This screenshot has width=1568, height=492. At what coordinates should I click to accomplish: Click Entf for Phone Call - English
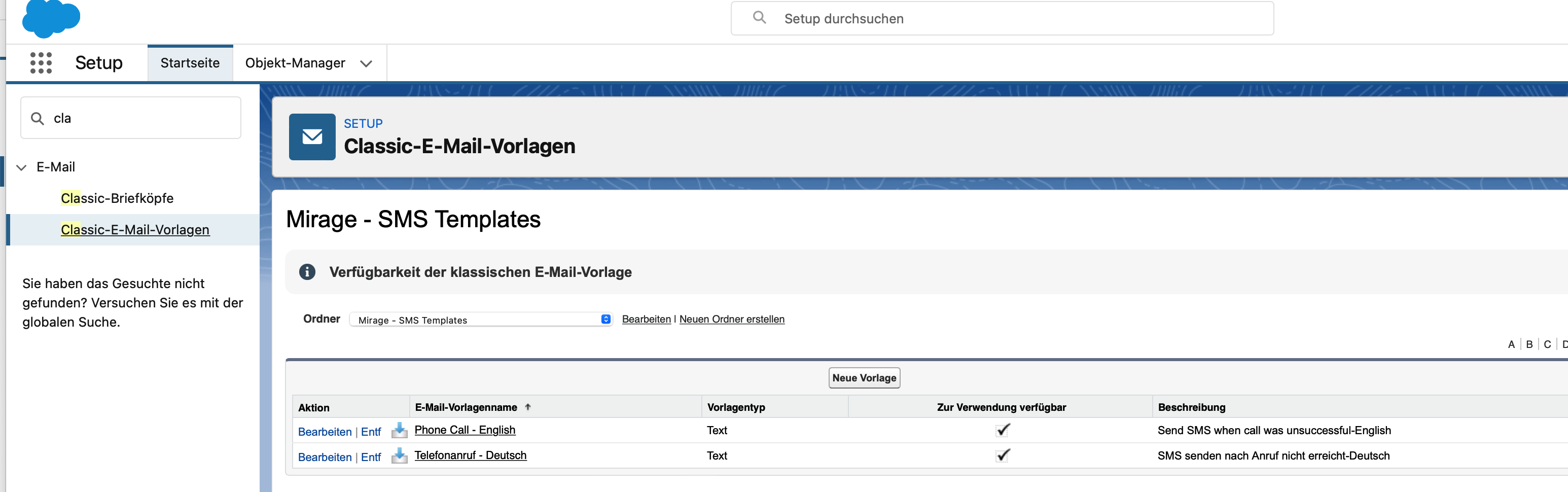[371, 432]
